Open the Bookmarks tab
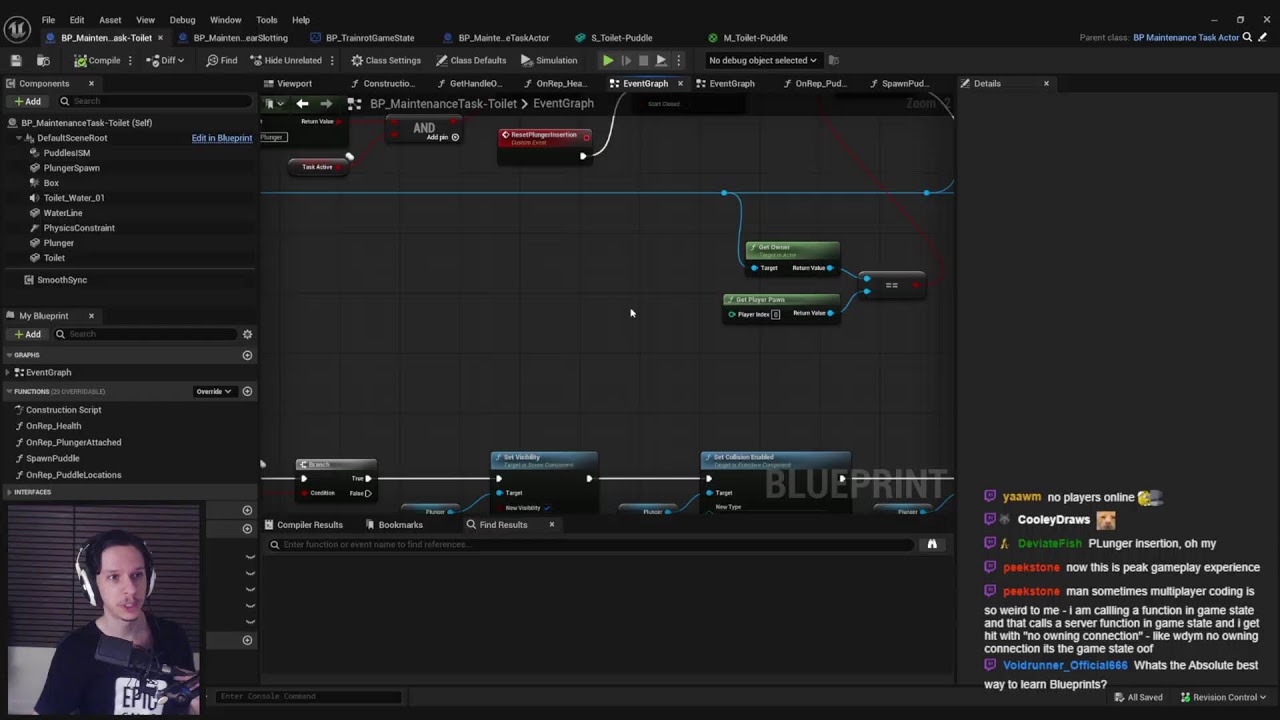 (394, 525)
